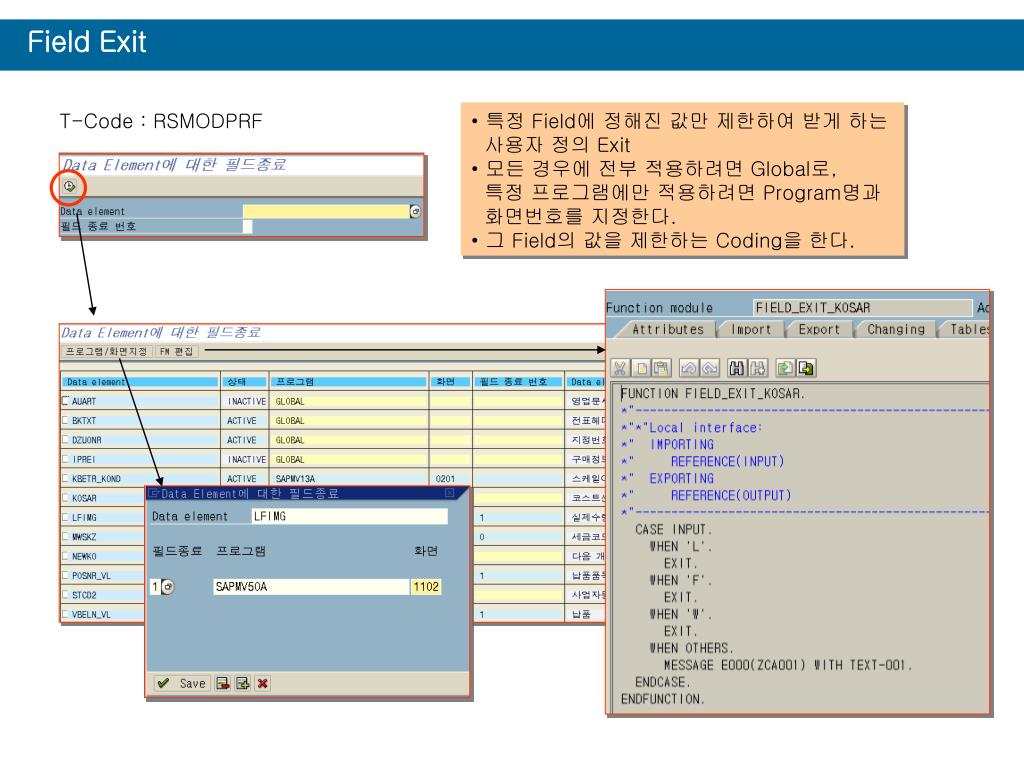
Task: Click the LFIMG Data element field in dialog
Action: (349, 516)
